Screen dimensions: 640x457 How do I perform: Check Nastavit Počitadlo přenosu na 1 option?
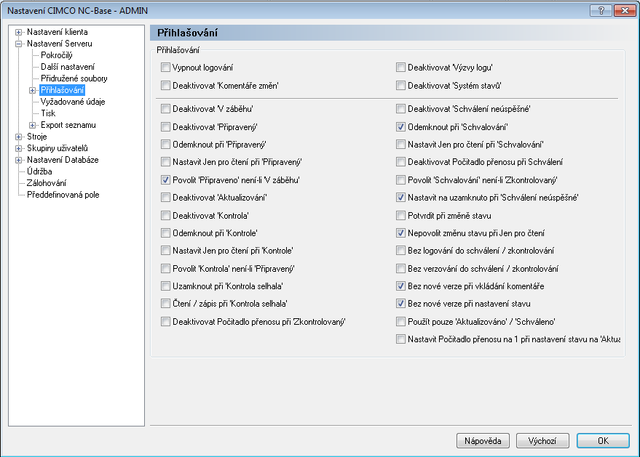pos(401,339)
